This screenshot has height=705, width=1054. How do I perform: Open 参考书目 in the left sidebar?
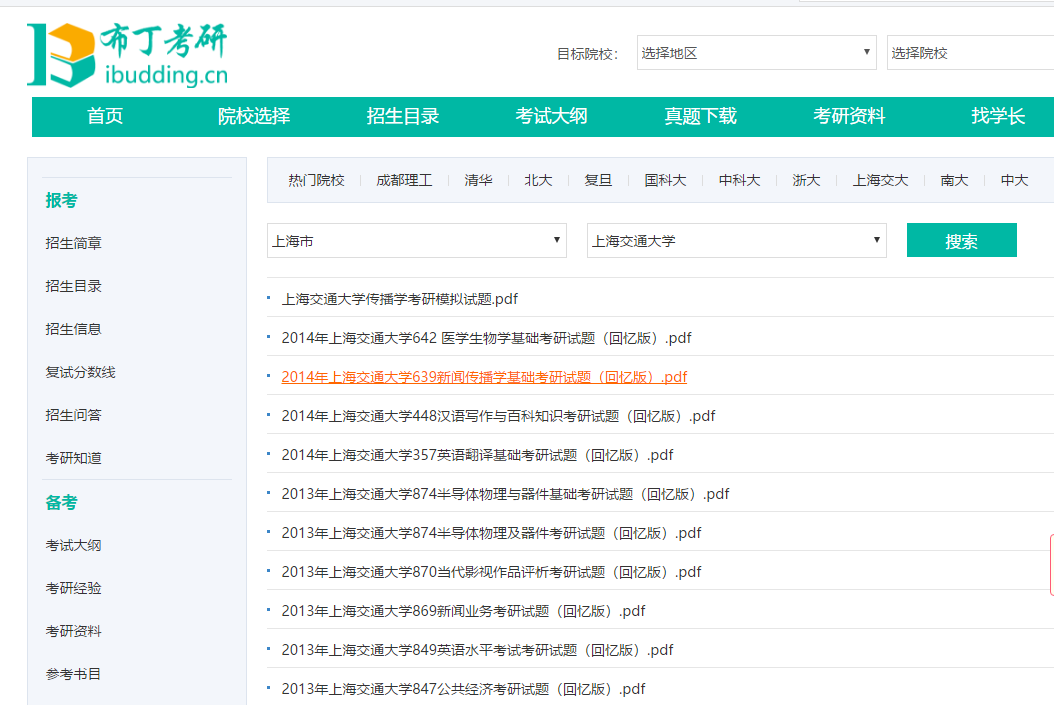tap(73, 675)
